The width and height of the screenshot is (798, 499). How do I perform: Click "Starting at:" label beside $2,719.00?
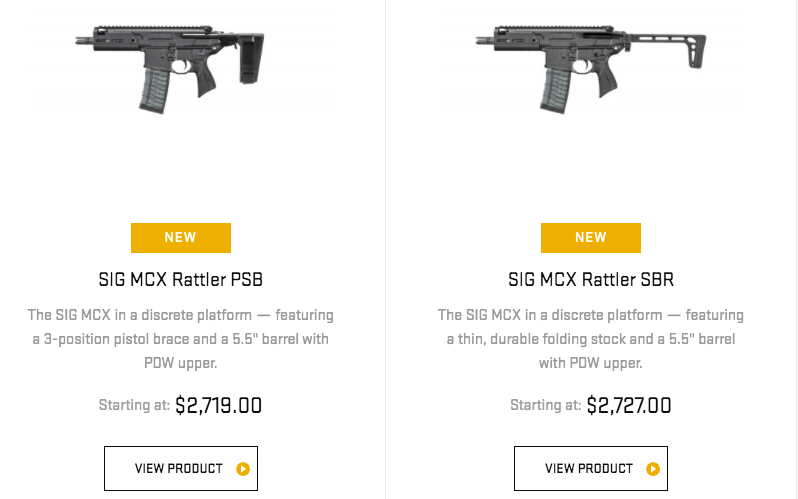coord(134,406)
